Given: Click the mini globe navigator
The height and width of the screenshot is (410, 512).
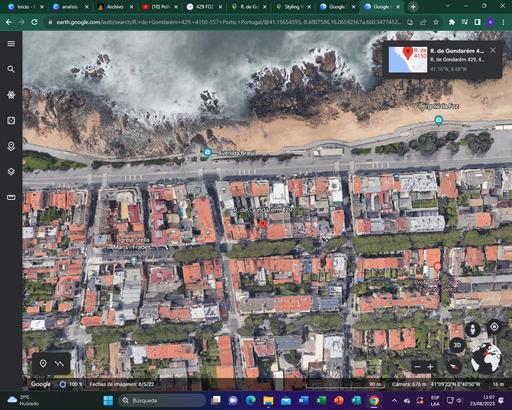Looking at the screenshot, I should (x=486, y=358).
